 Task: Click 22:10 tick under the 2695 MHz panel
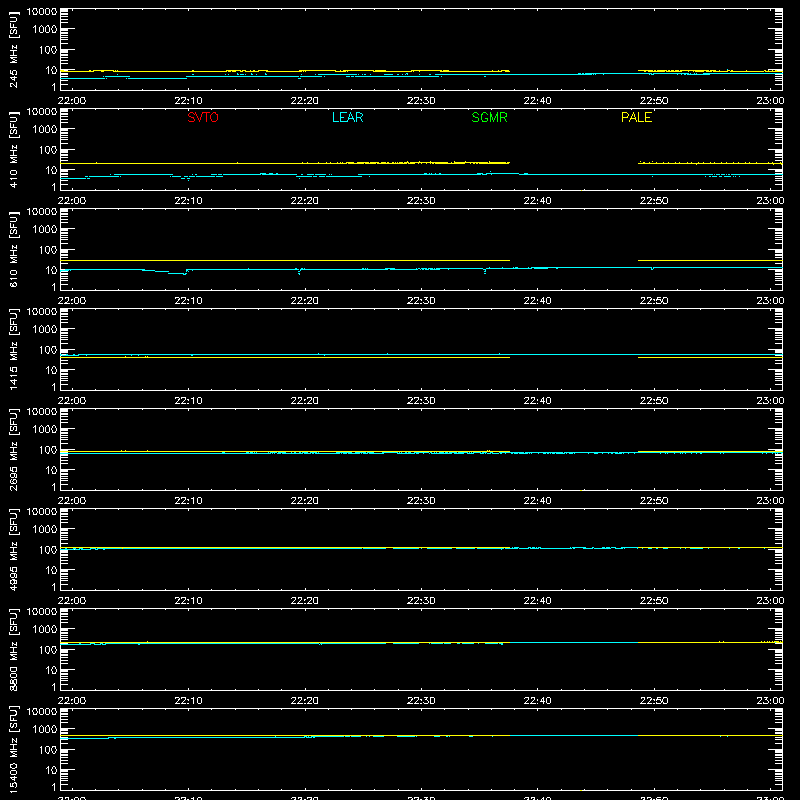[x=188, y=501]
